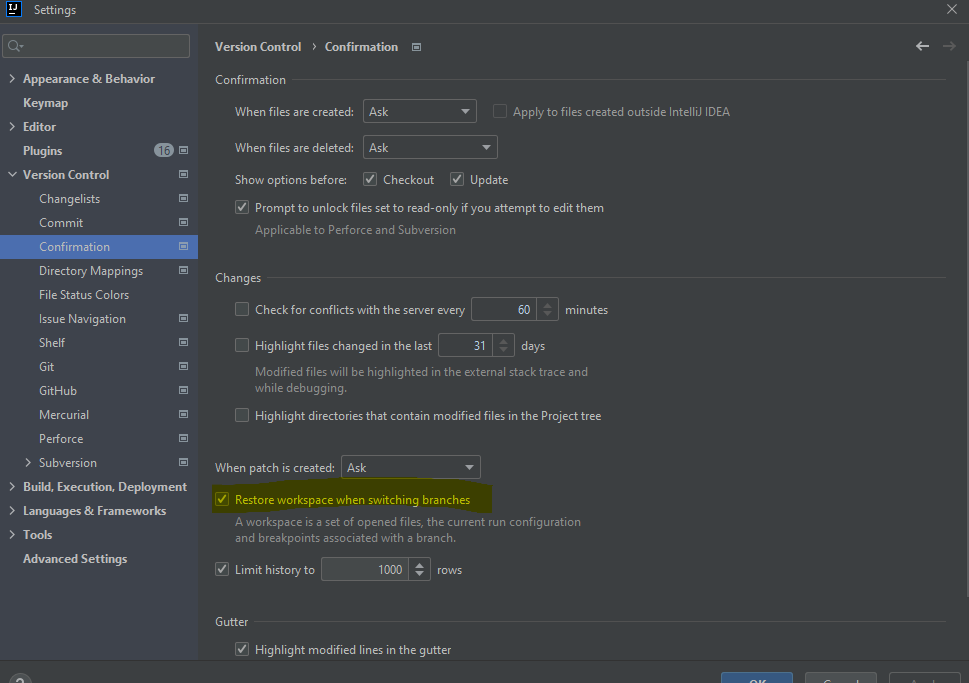The height and width of the screenshot is (683, 969).
Task: Toggle Highlight modified lines in the gutter
Action: 242,650
